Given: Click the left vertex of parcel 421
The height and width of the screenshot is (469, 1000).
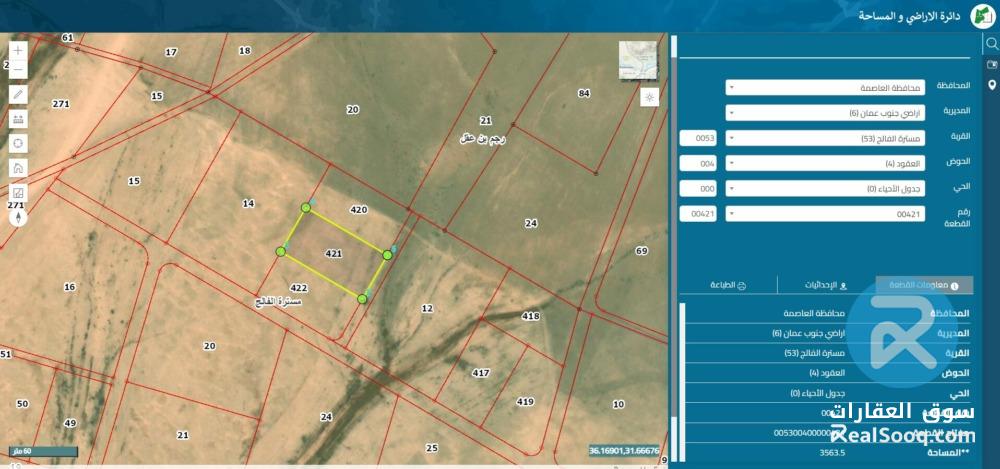Looking at the screenshot, I should coord(280,251).
